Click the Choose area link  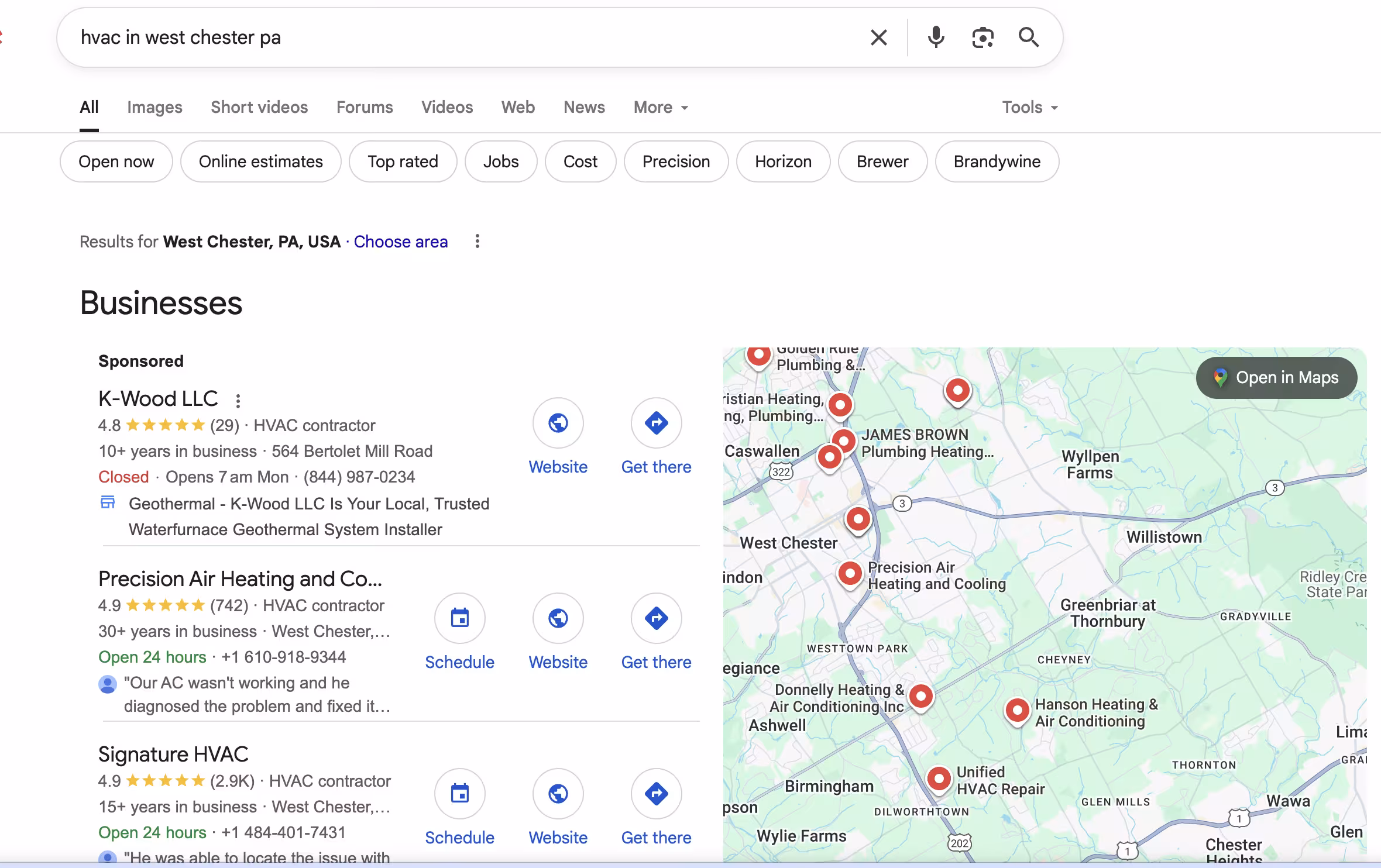tap(401, 242)
